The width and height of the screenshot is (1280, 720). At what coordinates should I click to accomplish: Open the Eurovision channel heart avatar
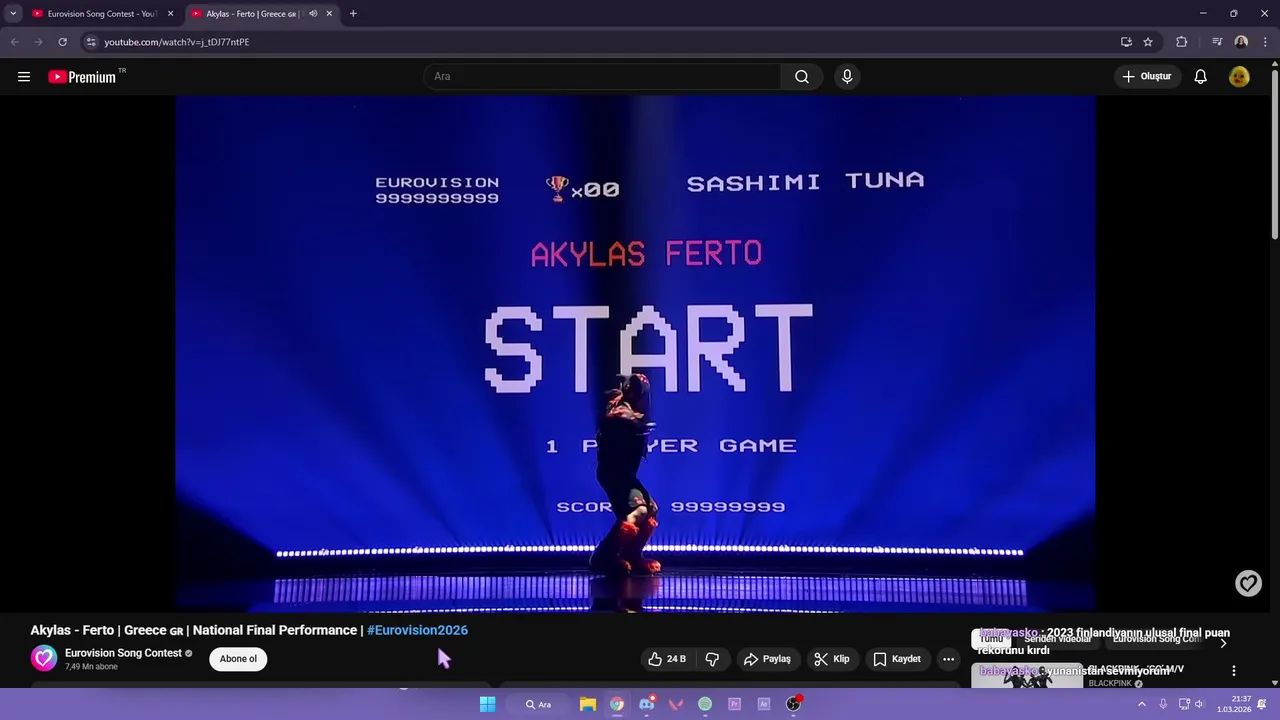coord(44,658)
